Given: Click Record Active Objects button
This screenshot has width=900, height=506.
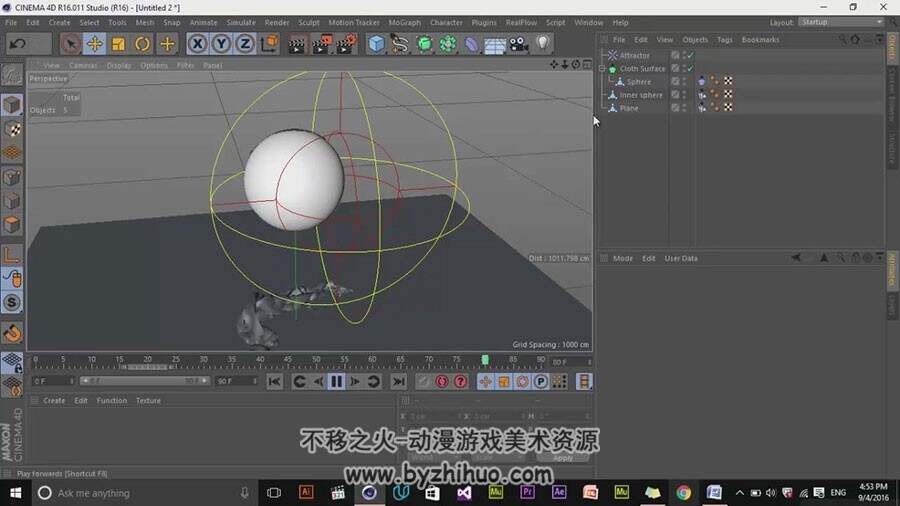Looking at the screenshot, I should 424,382.
